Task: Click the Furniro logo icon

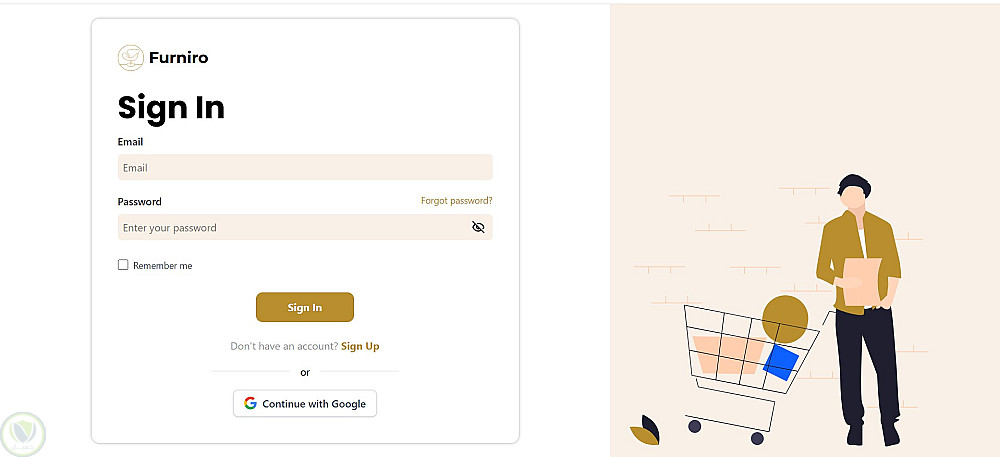Action: pos(130,58)
